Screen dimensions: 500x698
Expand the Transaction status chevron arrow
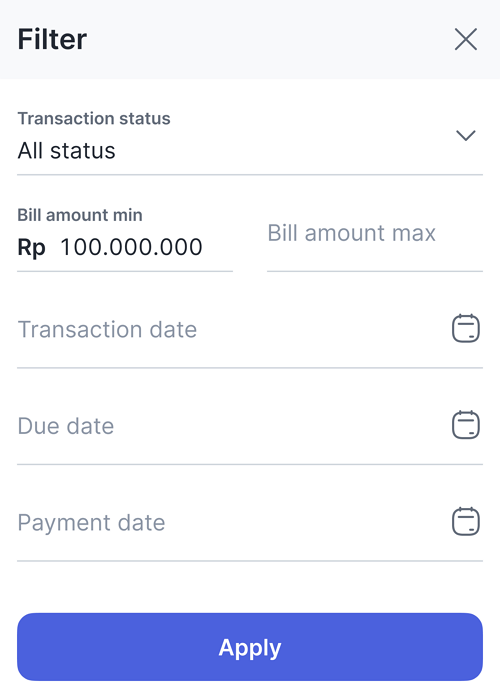(x=466, y=135)
